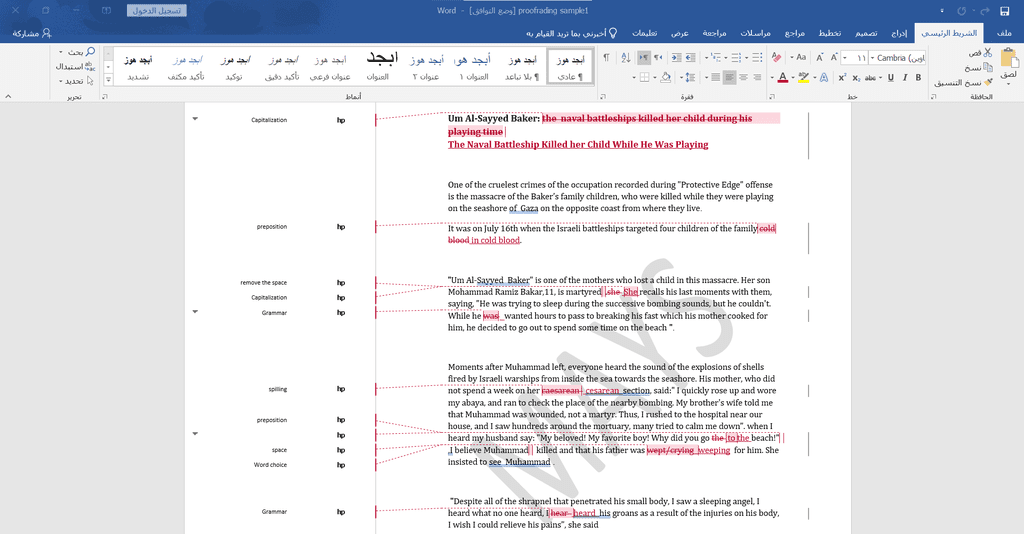The height and width of the screenshot is (534, 1024).
Task: Expand the styles gallery More arrow
Action: click(x=108, y=80)
